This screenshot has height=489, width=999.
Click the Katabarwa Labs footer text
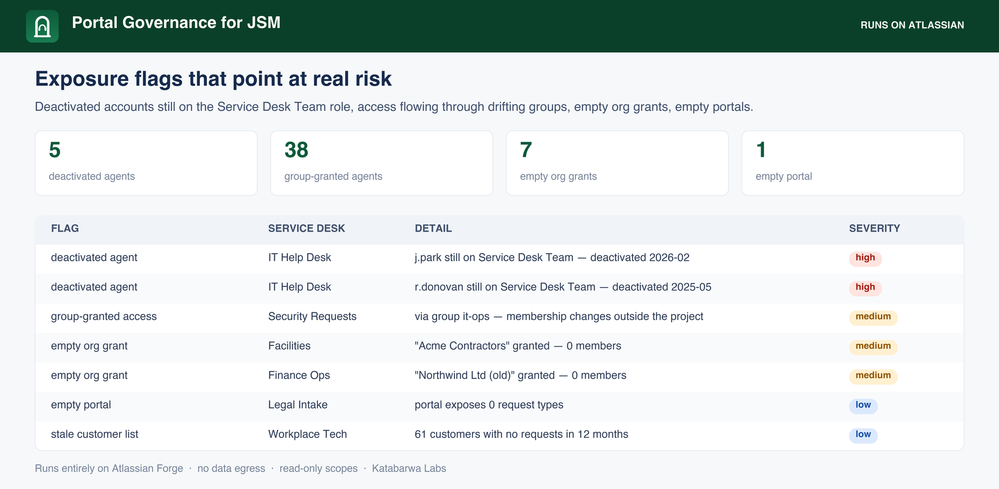coord(408,469)
